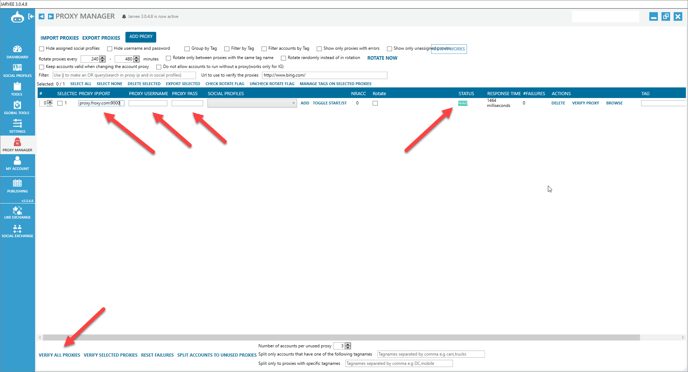Toggle Hide assigned social profiles
688x372 pixels.
(42, 49)
